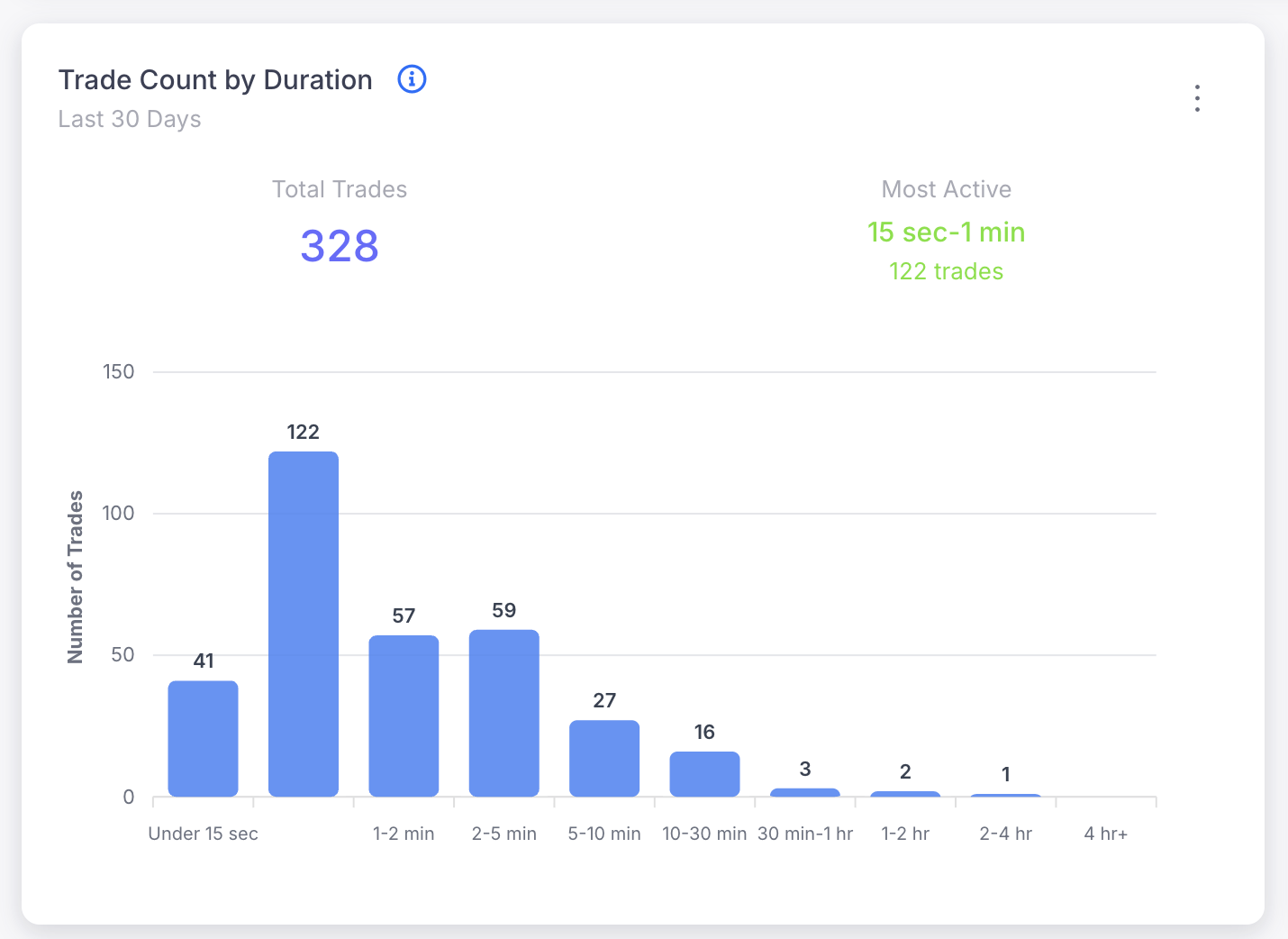This screenshot has width=1288, height=939.
Task: Select the 2-5 min bar with 59 trades
Action: click(504, 713)
